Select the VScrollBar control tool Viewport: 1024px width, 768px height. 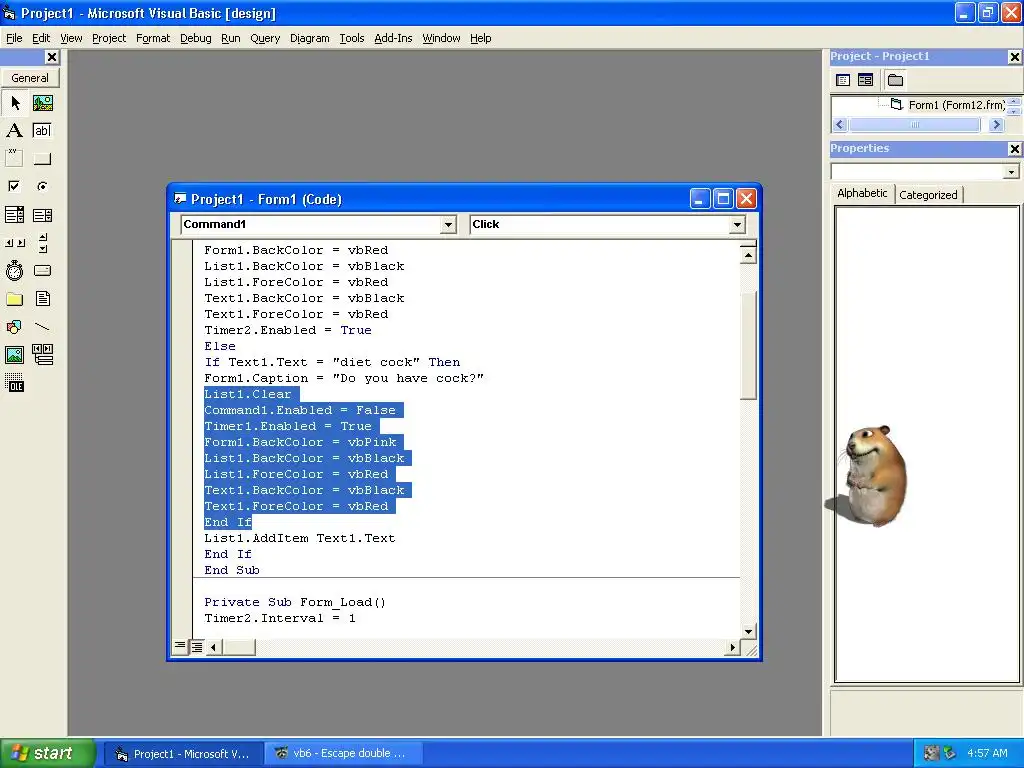[x=42, y=243]
